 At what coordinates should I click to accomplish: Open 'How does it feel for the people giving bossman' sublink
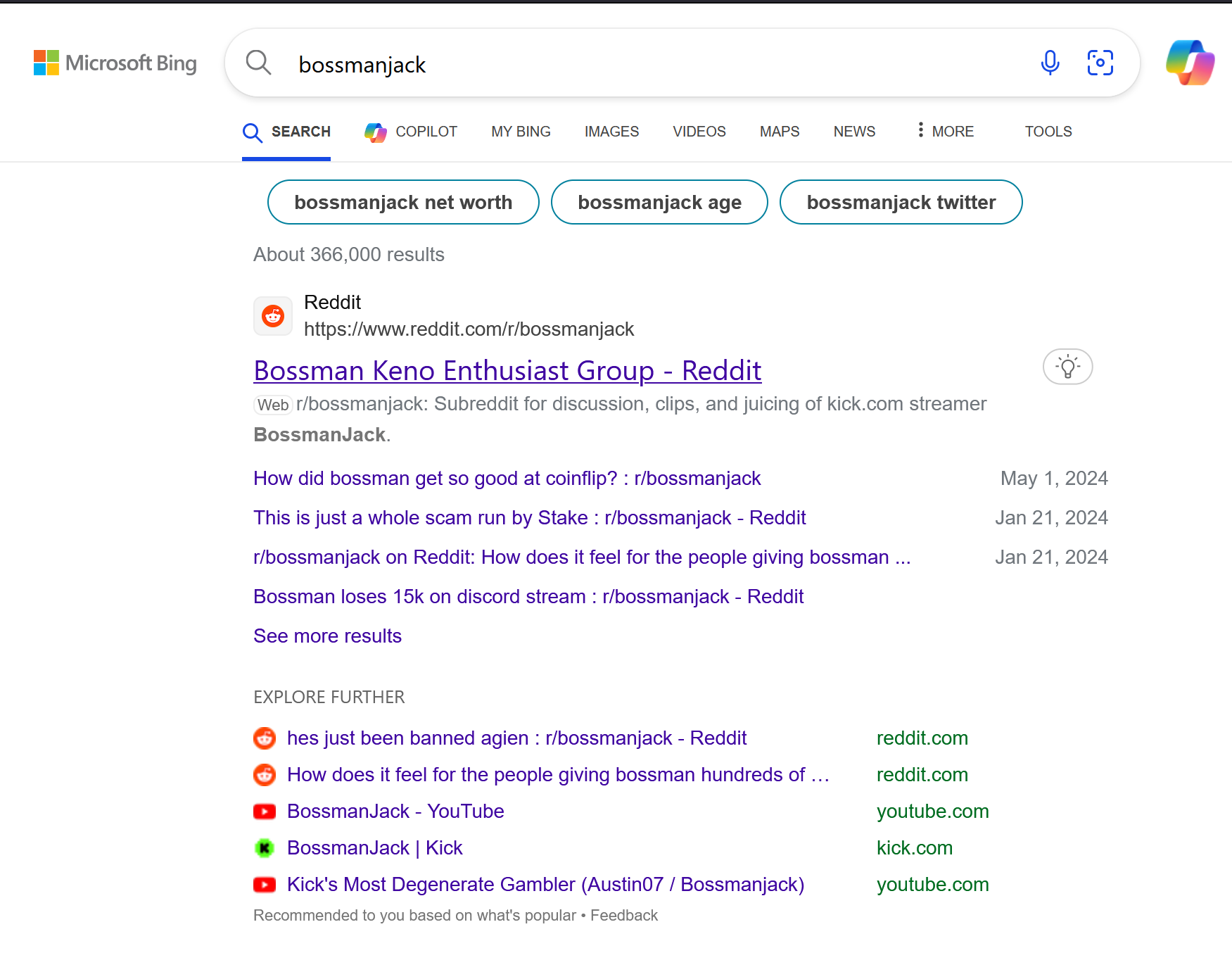click(x=582, y=557)
